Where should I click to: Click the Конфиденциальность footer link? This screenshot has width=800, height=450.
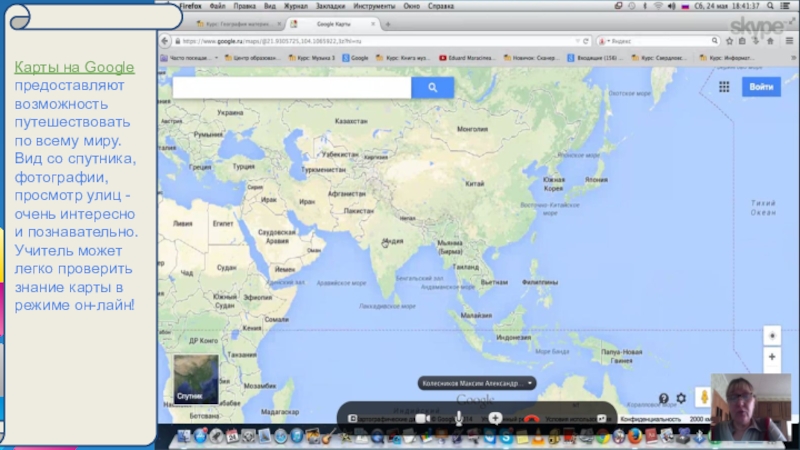[651, 419]
